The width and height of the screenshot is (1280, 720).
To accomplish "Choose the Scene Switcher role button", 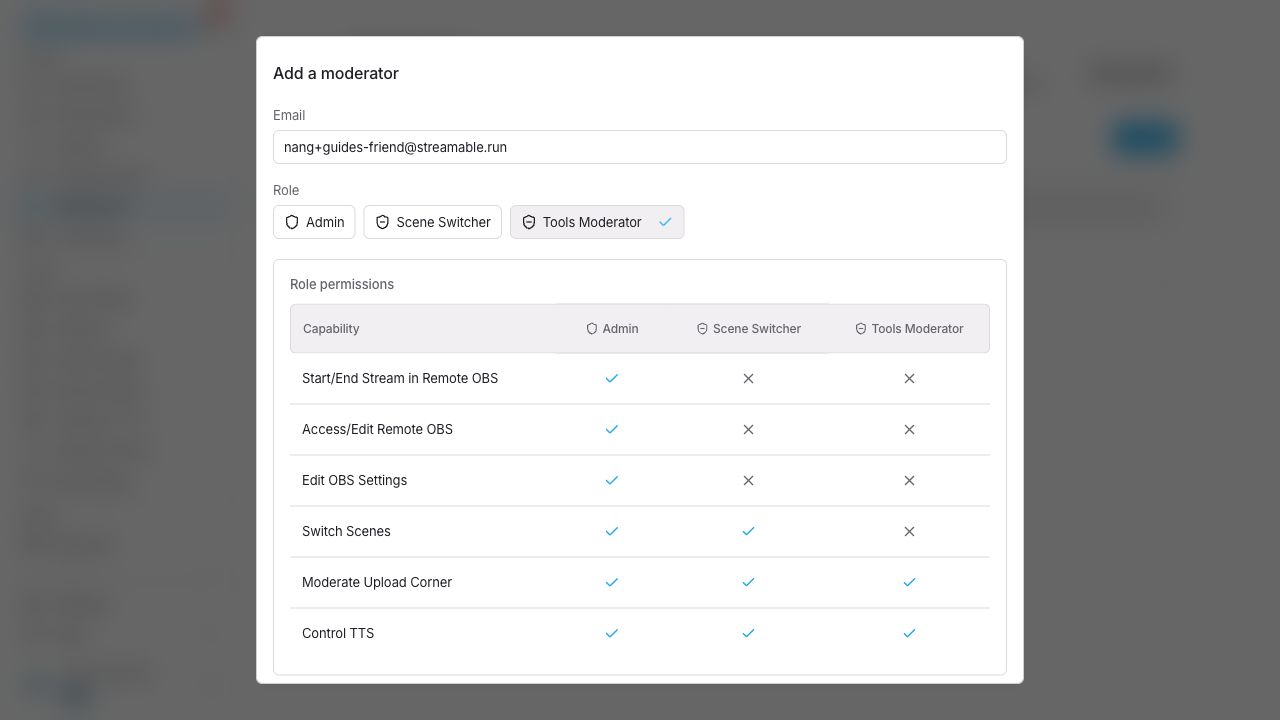I will coord(433,222).
